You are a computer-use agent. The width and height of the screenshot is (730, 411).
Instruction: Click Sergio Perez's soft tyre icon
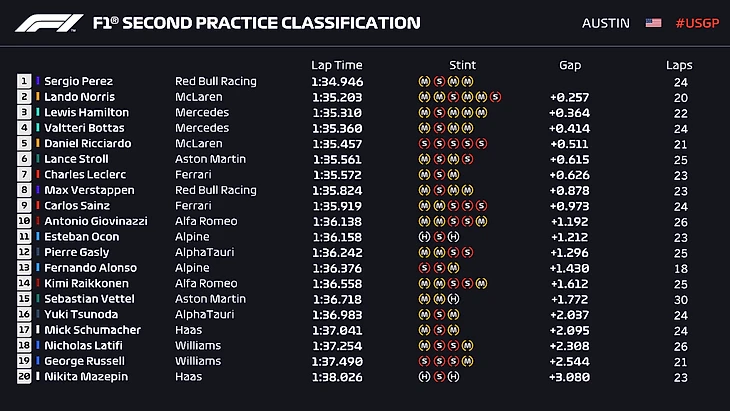coord(439,81)
